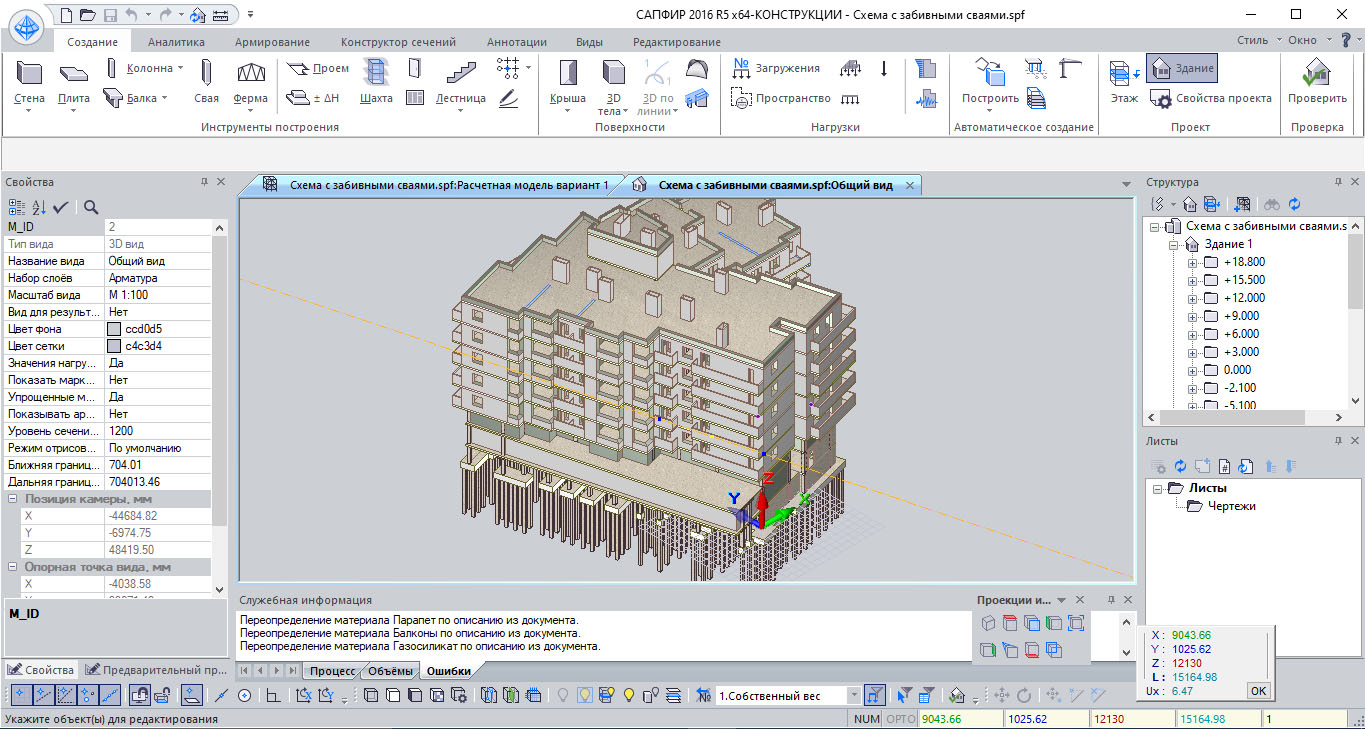Toggle ОРТО mode in status bar

pyautogui.click(x=900, y=719)
